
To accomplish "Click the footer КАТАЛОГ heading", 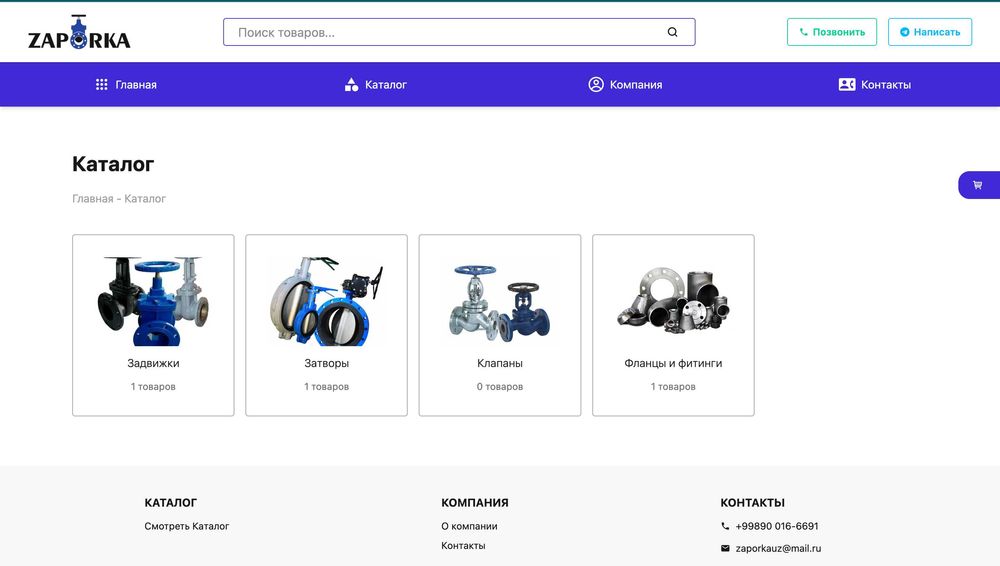I will click(170, 503).
